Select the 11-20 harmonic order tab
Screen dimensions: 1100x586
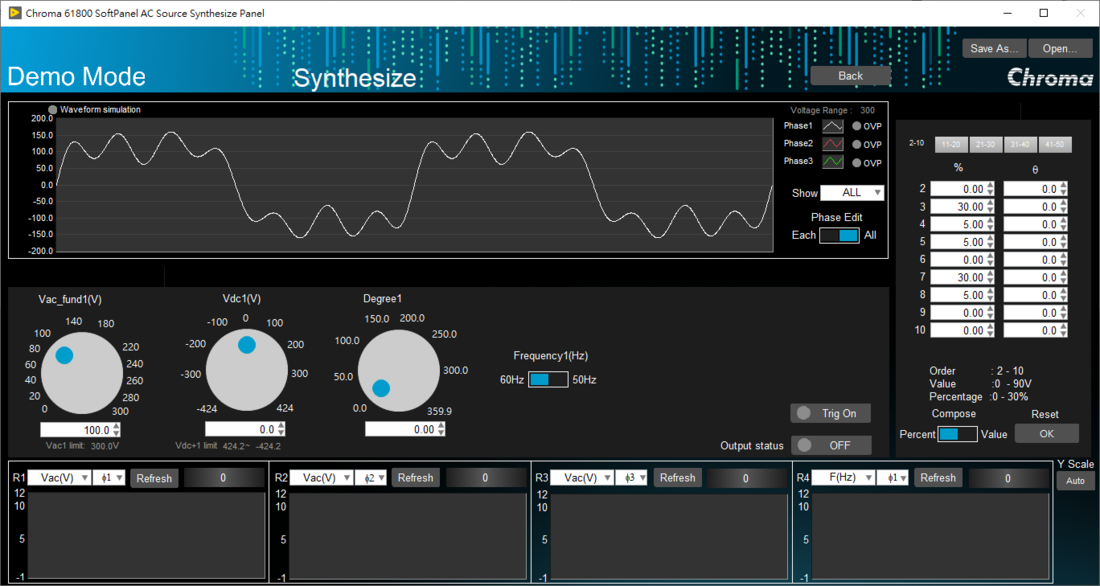tap(951, 144)
